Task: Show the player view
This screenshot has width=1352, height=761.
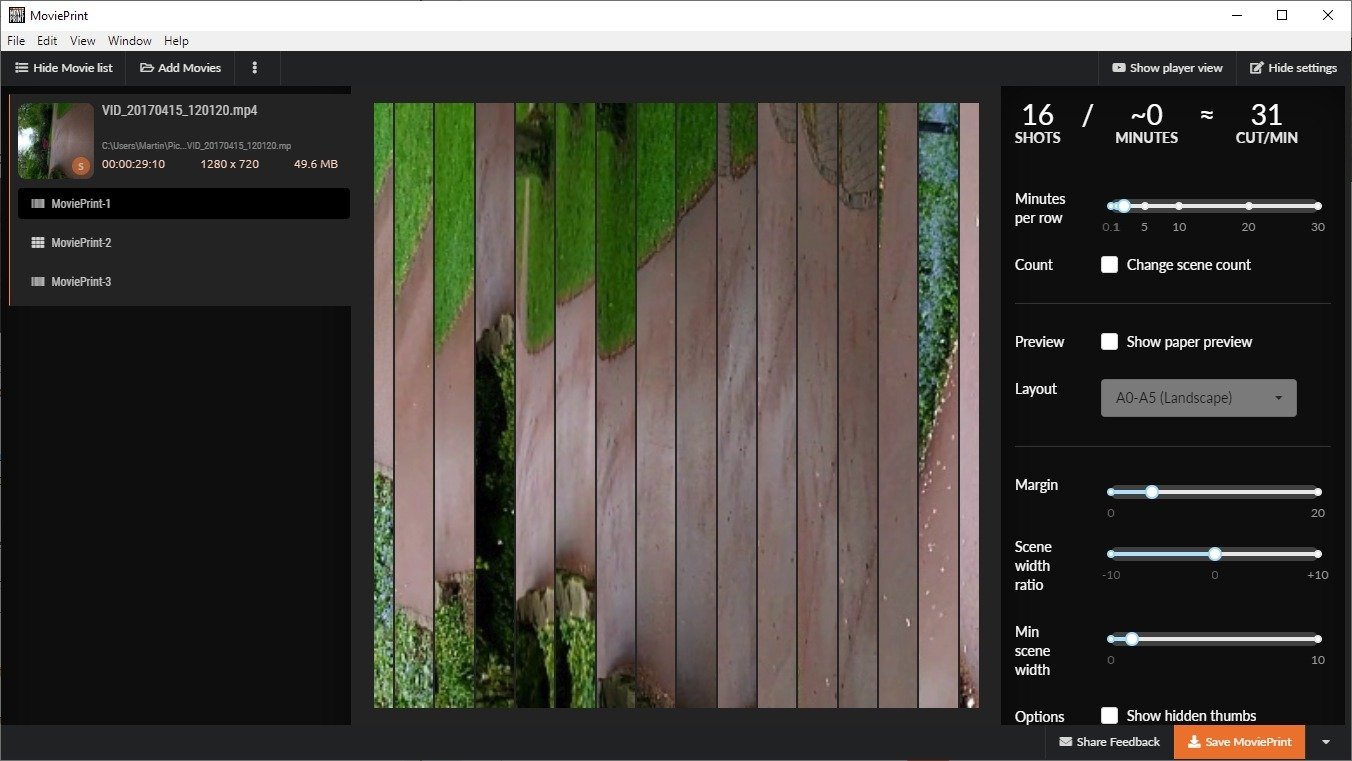Action: click(x=1167, y=68)
